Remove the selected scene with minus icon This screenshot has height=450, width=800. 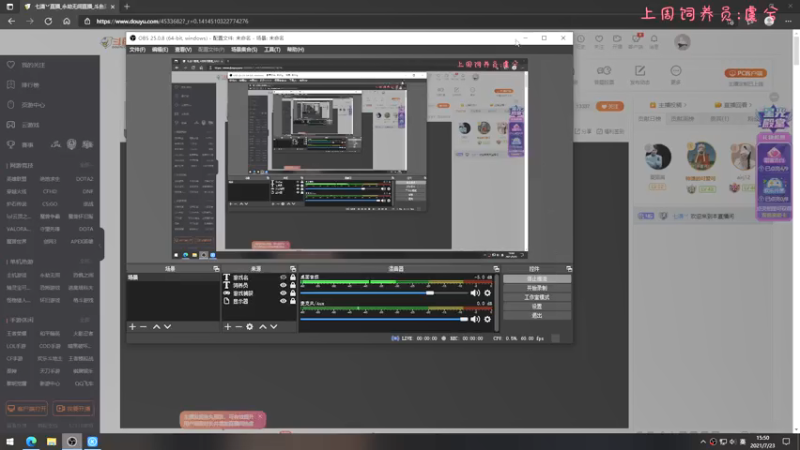(143, 327)
